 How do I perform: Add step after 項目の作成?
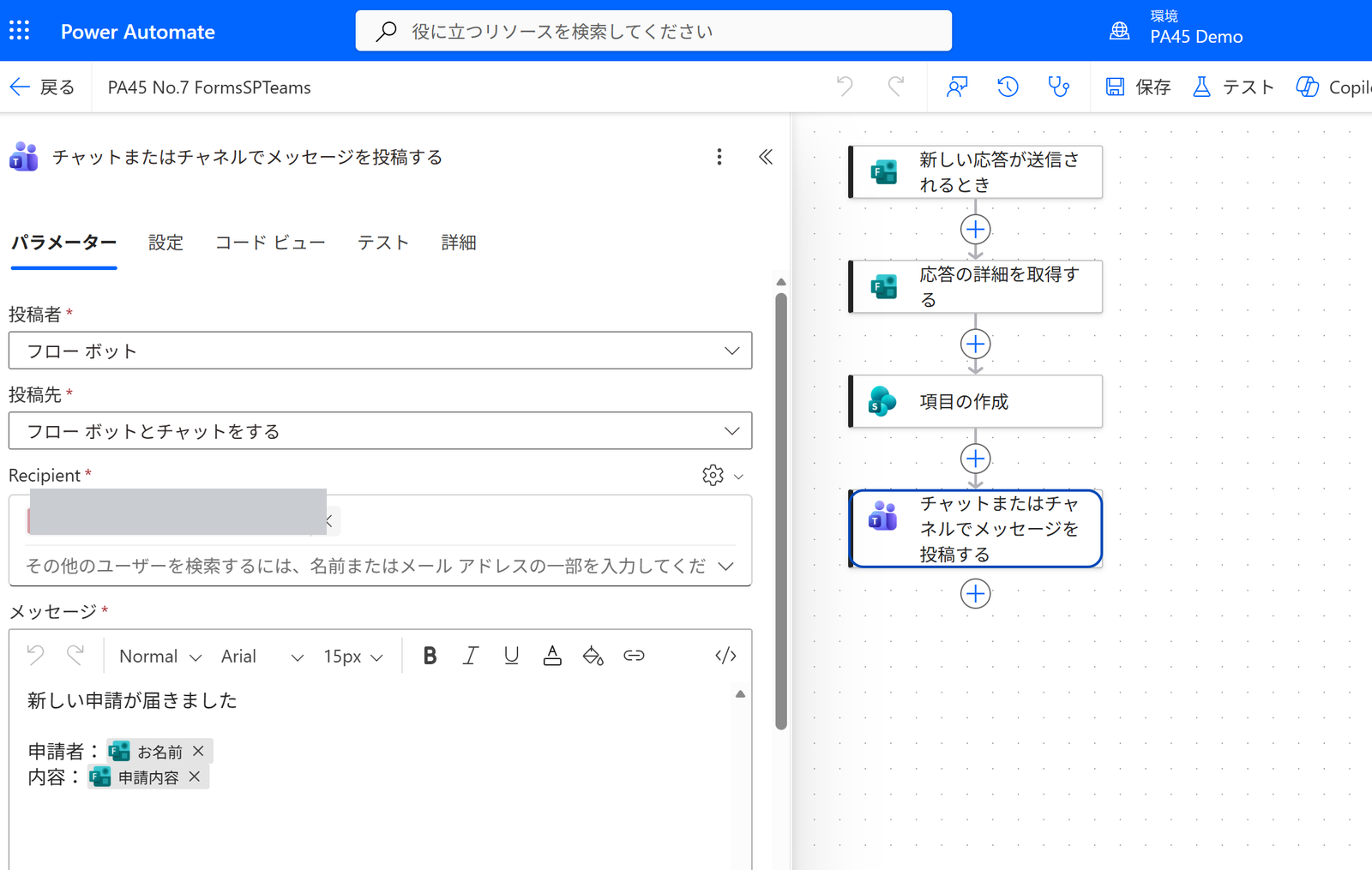click(975, 459)
